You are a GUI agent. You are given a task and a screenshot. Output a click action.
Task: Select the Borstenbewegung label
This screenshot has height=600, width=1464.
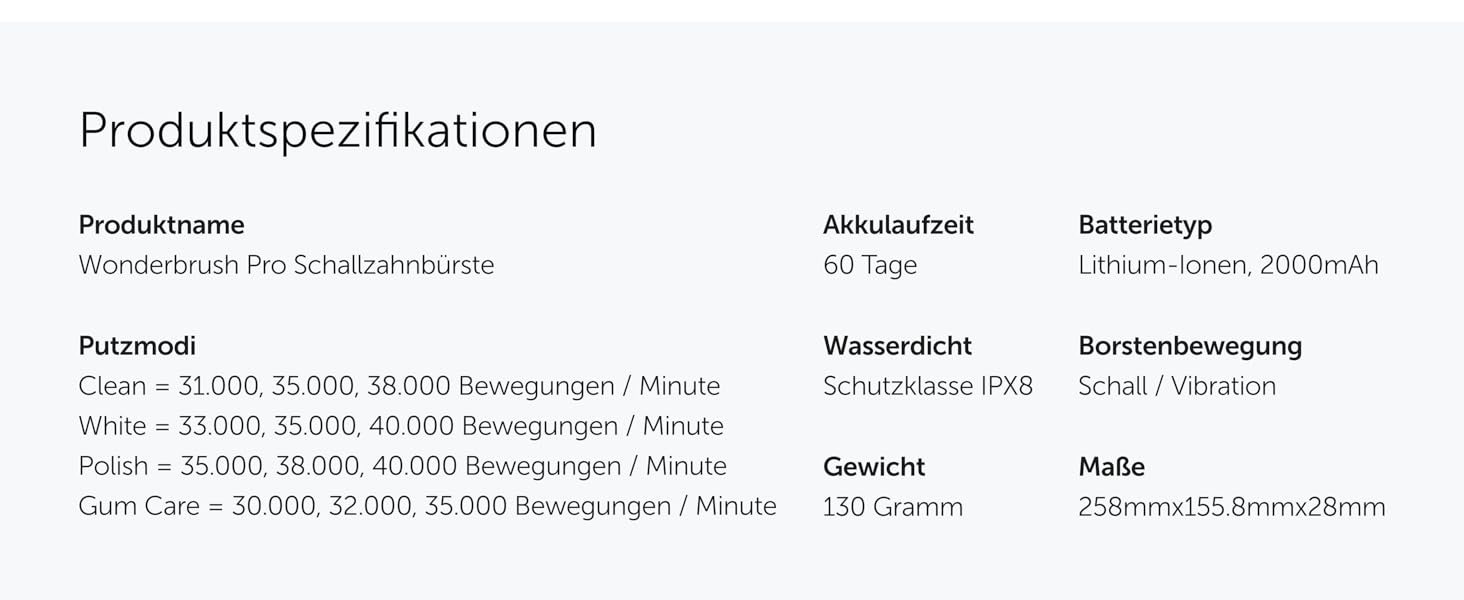pyautogui.click(x=1190, y=346)
